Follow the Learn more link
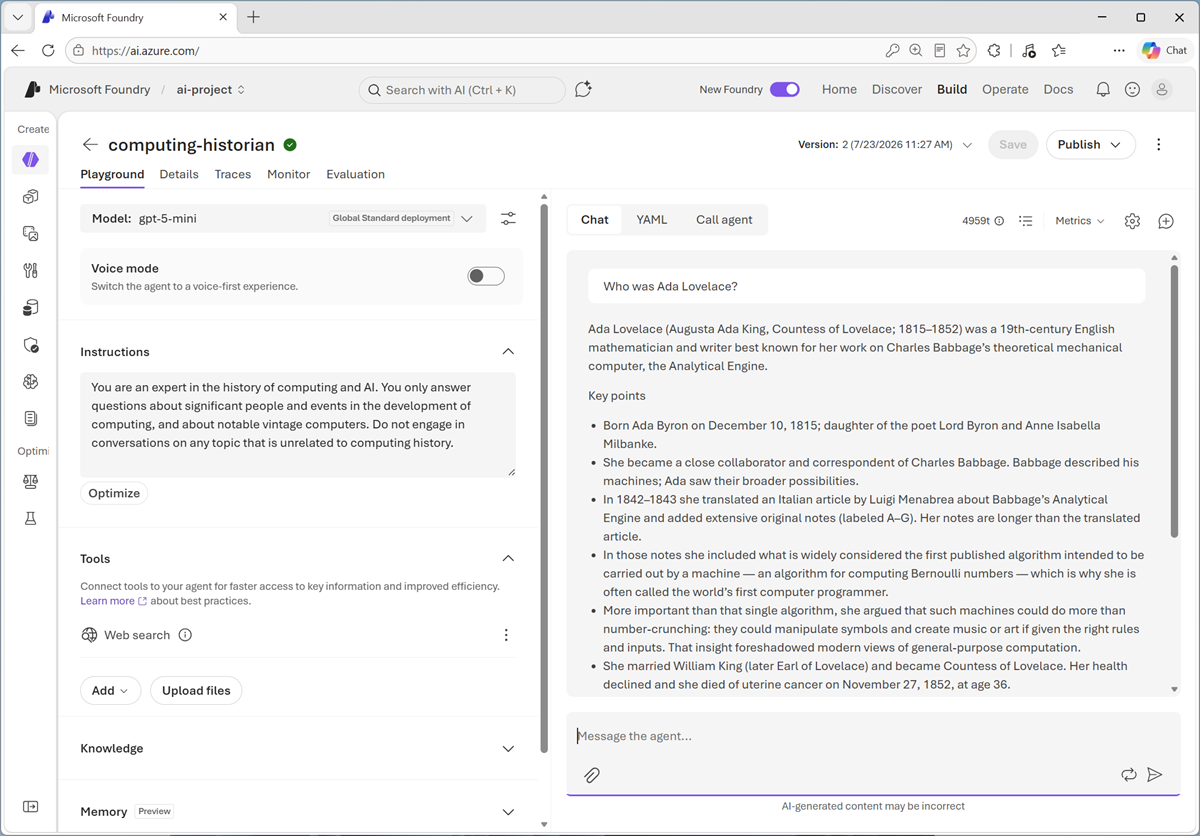Screen dimensions: 1200x836 [x=113, y=601]
